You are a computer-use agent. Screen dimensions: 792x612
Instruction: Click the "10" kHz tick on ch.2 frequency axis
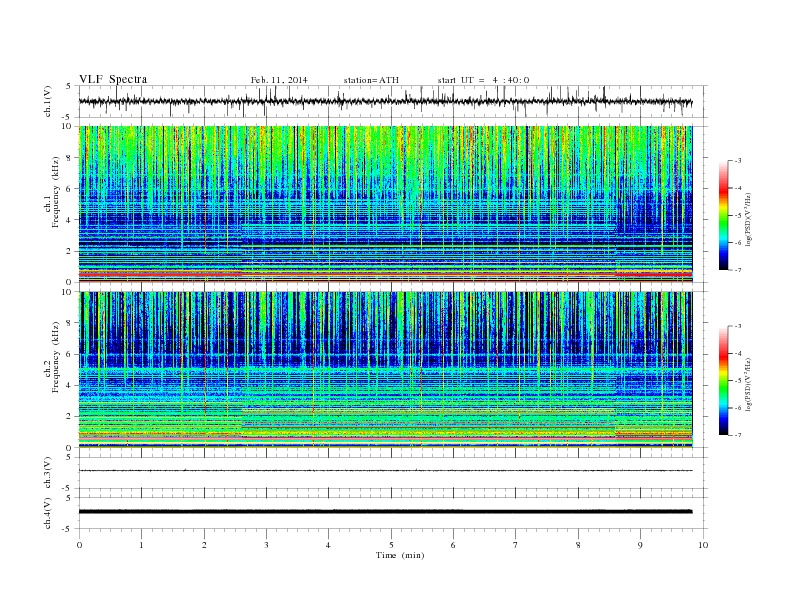click(67, 292)
